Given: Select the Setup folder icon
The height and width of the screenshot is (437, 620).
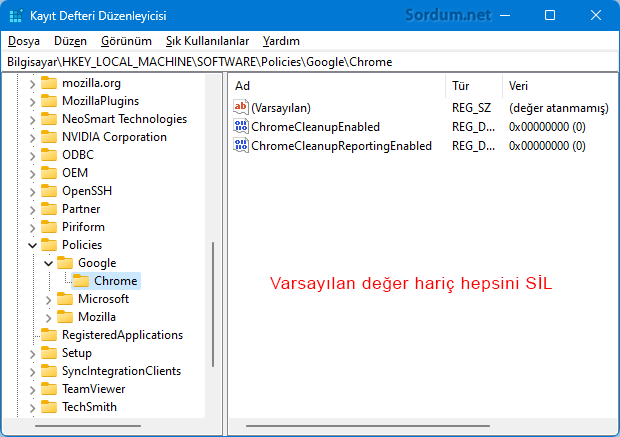Looking at the screenshot, I should (x=49, y=353).
